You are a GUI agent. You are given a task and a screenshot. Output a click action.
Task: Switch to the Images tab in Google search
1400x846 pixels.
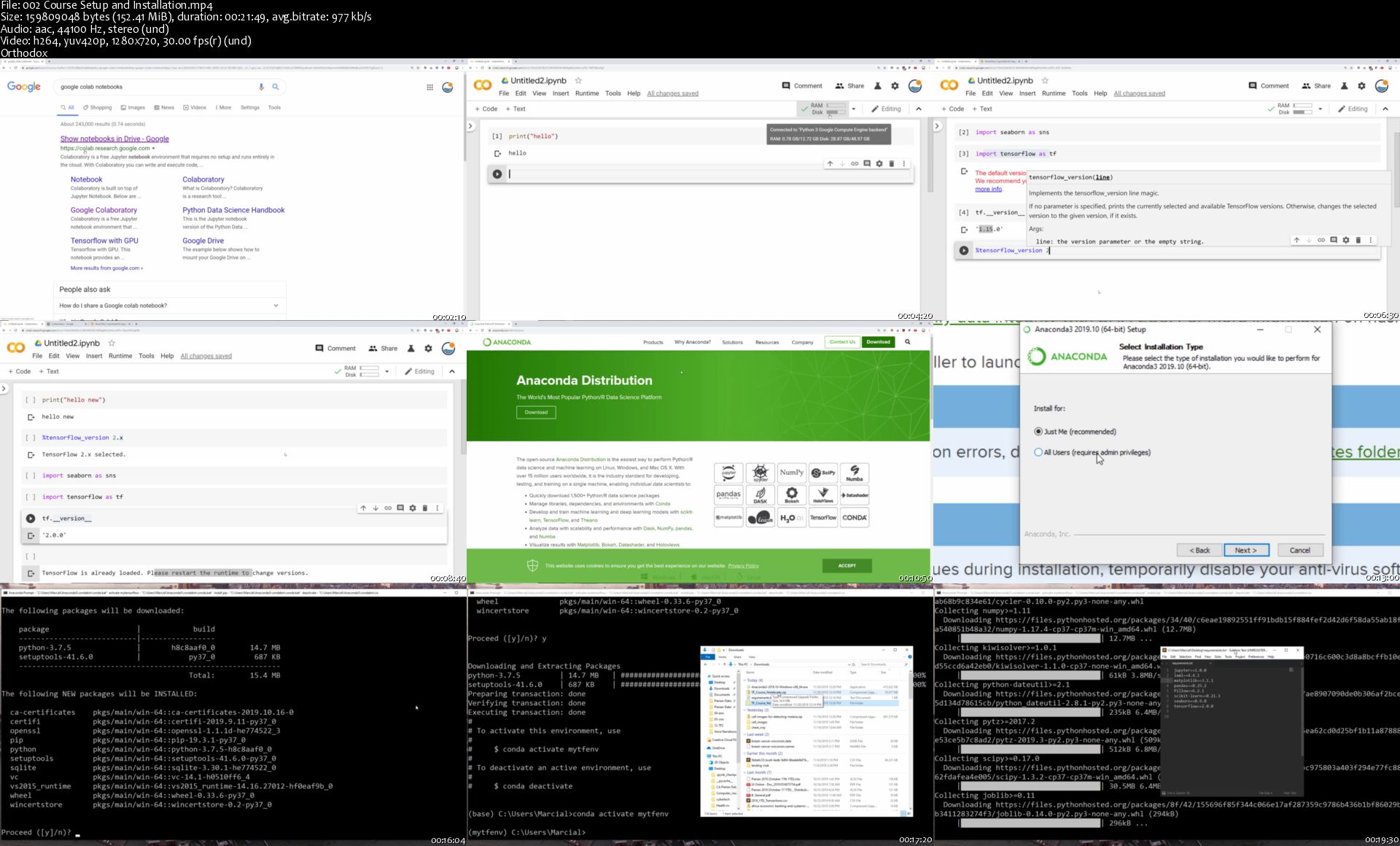pos(133,107)
